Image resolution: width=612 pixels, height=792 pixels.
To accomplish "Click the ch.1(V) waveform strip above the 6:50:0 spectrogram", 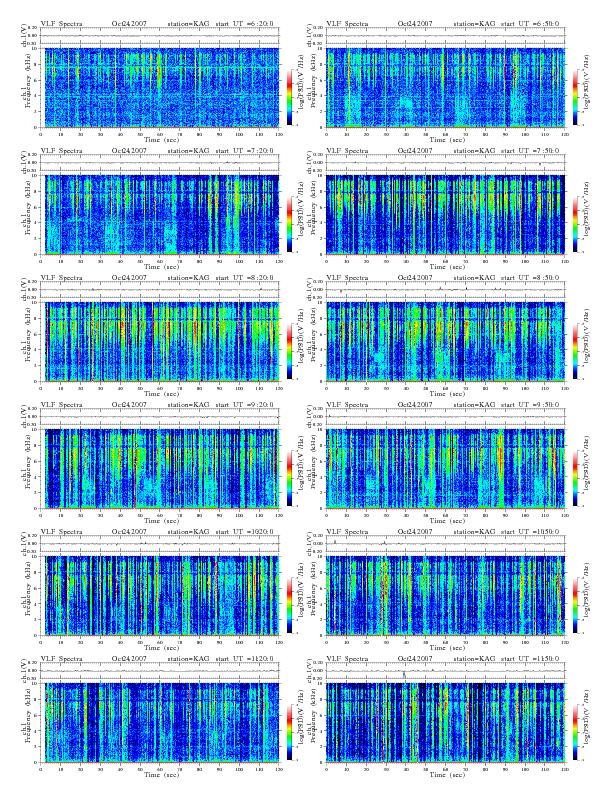I will pyautogui.click(x=445, y=36).
